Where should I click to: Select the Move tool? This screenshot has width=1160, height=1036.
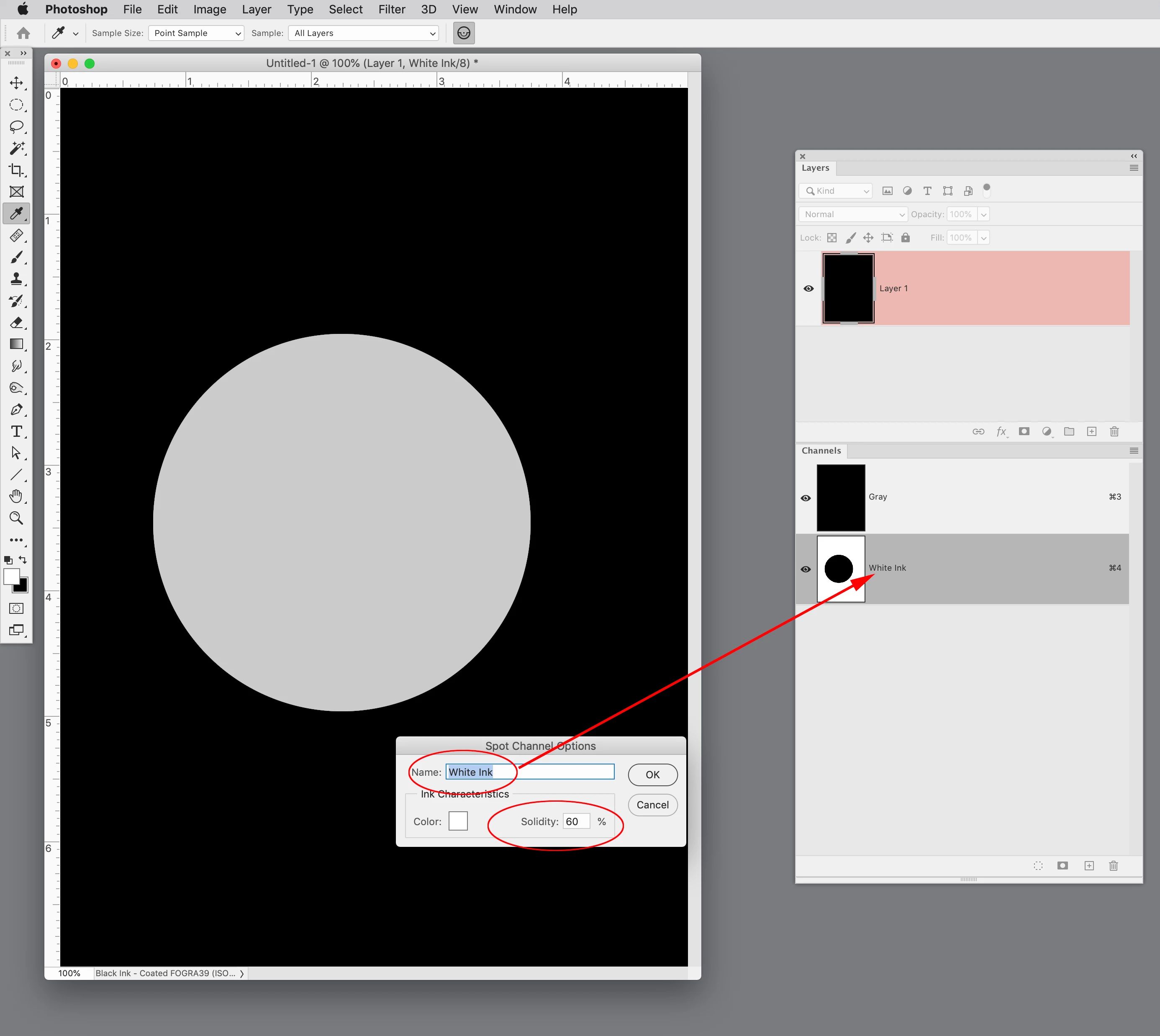(16, 83)
